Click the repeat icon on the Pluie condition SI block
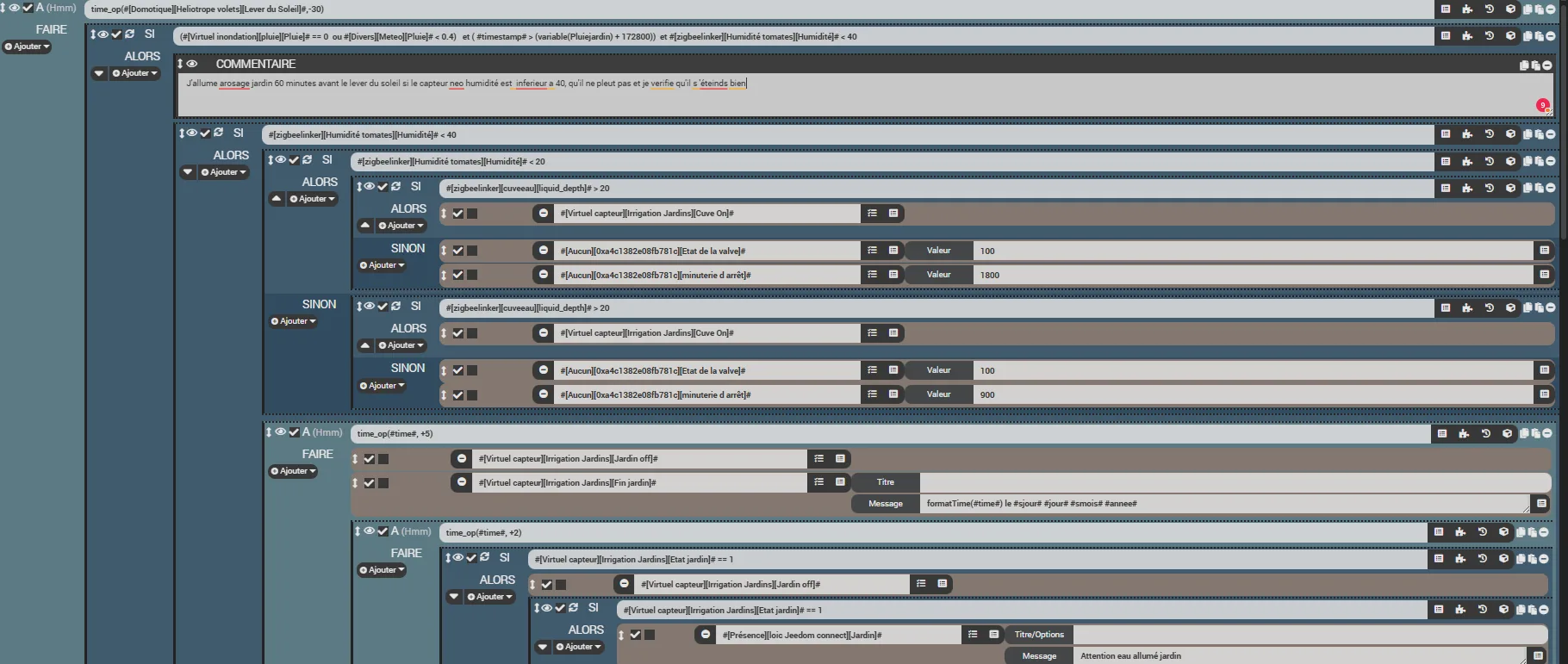The height and width of the screenshot is (664, 1568). tap(129, 34)
